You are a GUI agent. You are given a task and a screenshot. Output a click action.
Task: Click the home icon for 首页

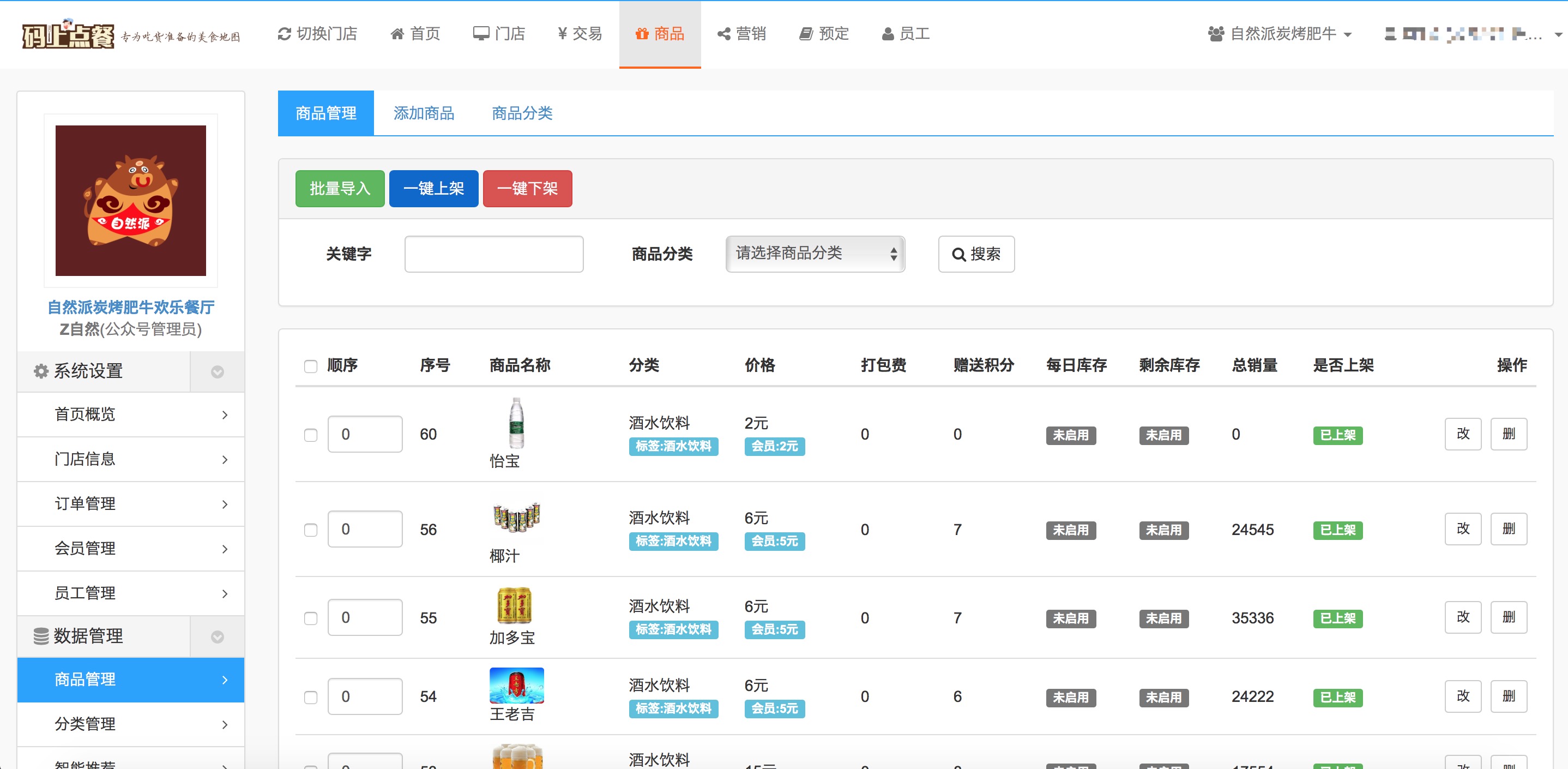click(397, 34)
